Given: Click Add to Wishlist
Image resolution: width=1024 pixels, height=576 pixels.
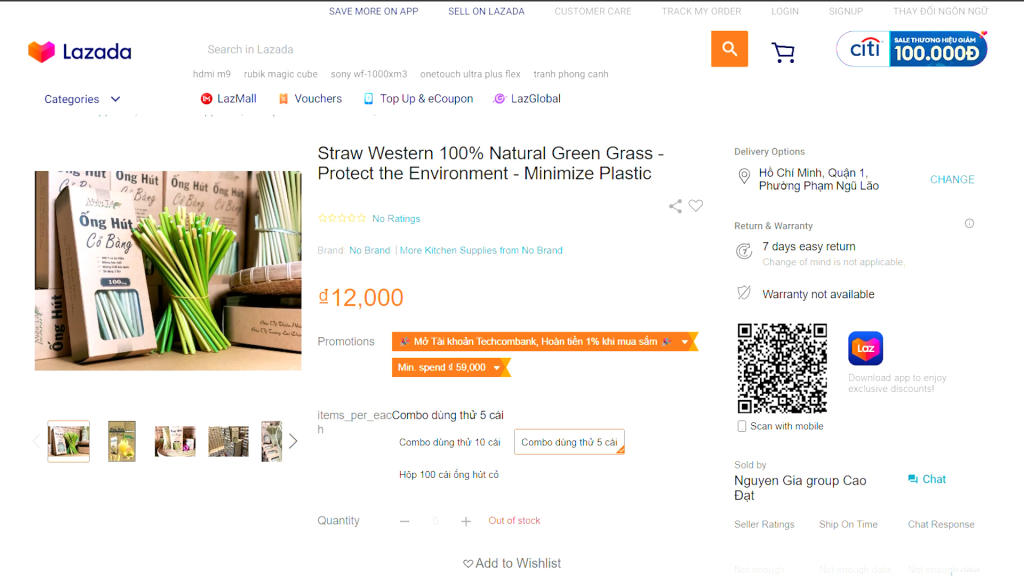Looking at the screenshot, I should tap(511, 563).
